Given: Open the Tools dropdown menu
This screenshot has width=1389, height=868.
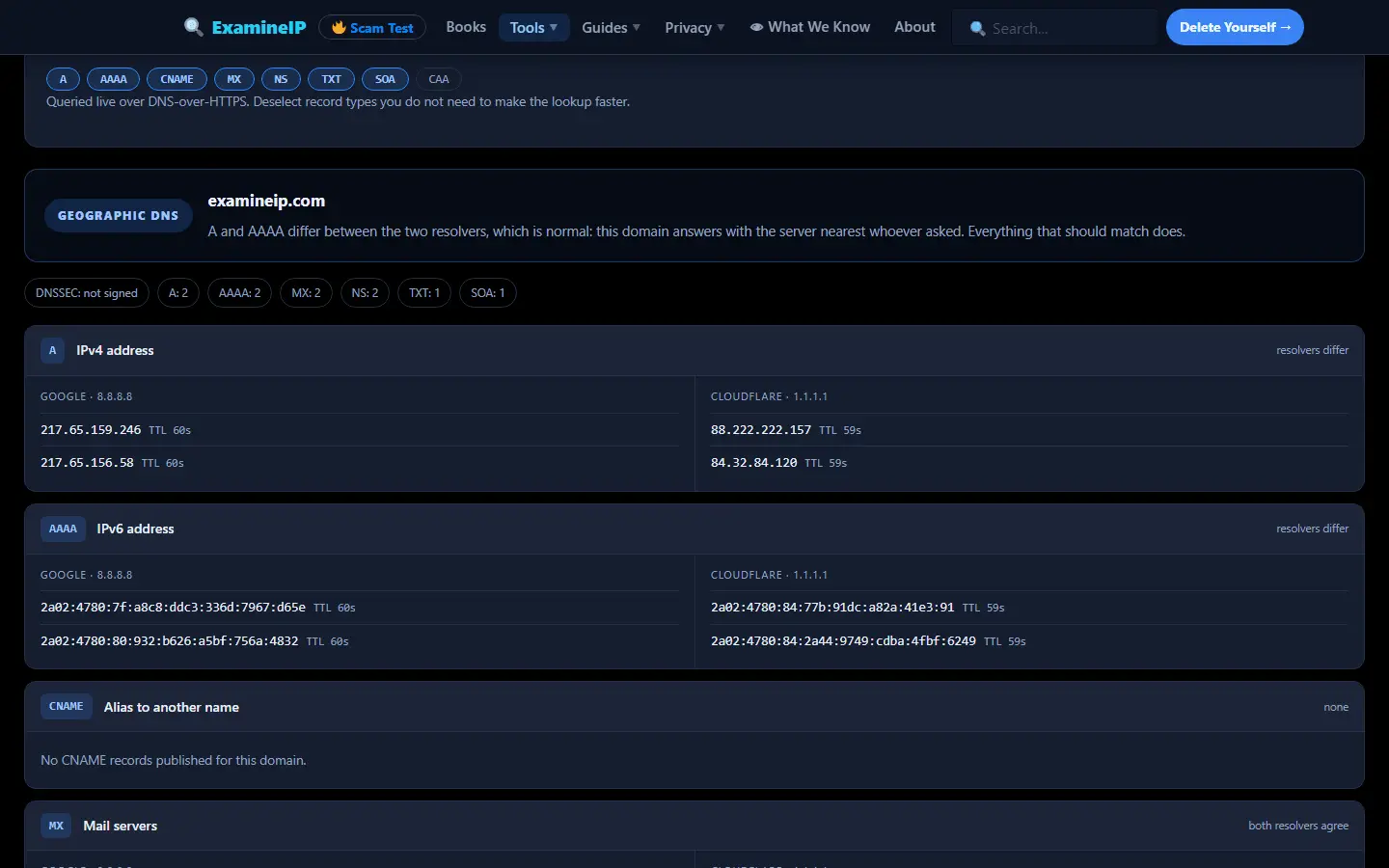Looking at the screenshot, I should coord(533,28).
